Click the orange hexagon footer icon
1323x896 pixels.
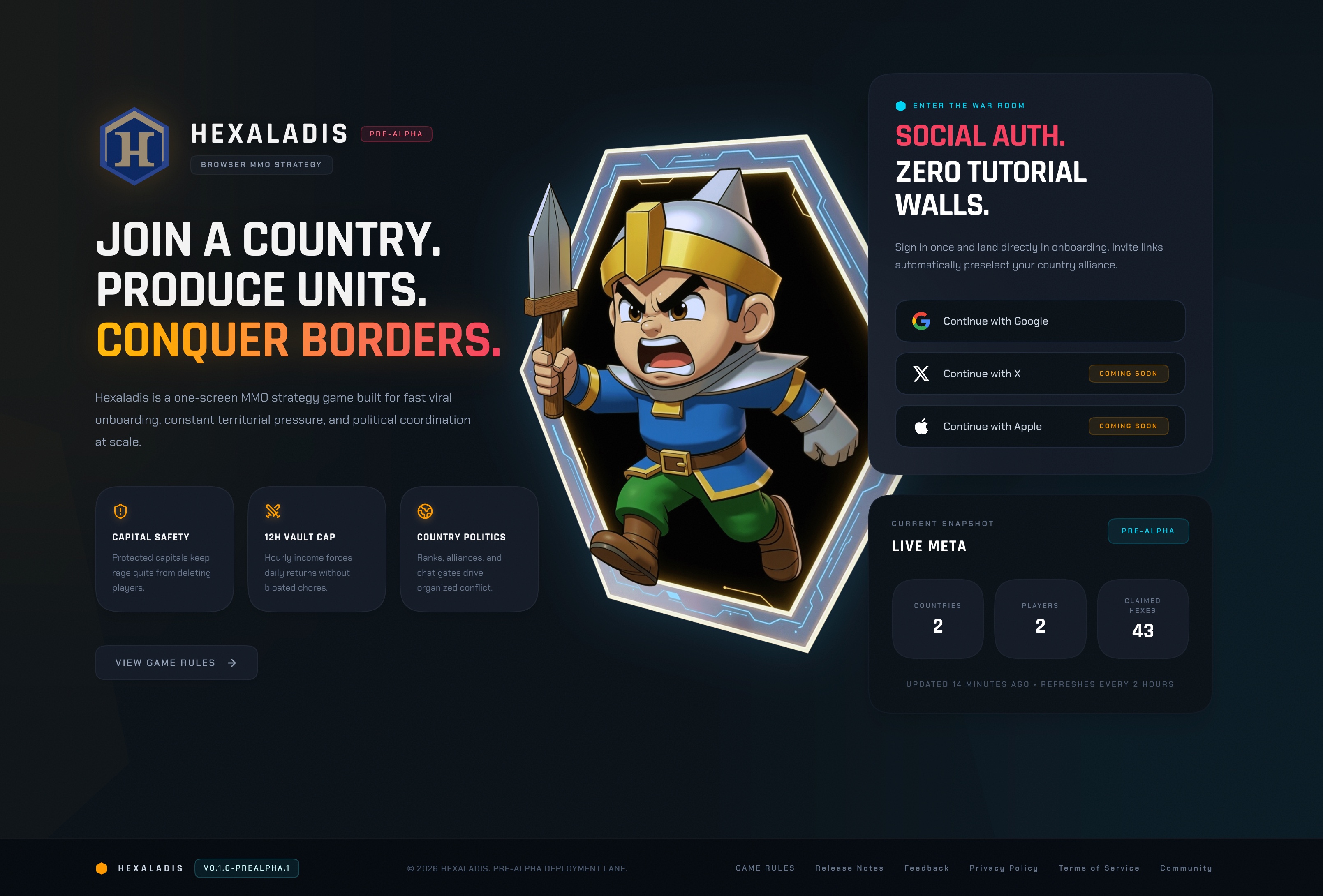pos(101,868)
